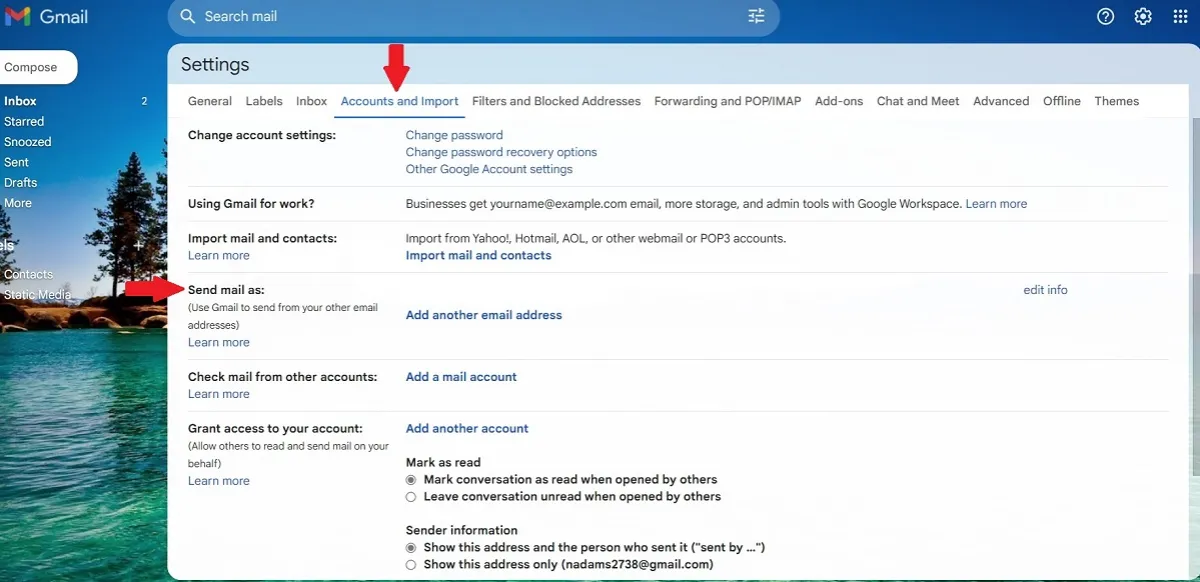Viewport: 1200px width, 582px height.
Task: Click the Help question mark icon
Action: click(1104, 16)
